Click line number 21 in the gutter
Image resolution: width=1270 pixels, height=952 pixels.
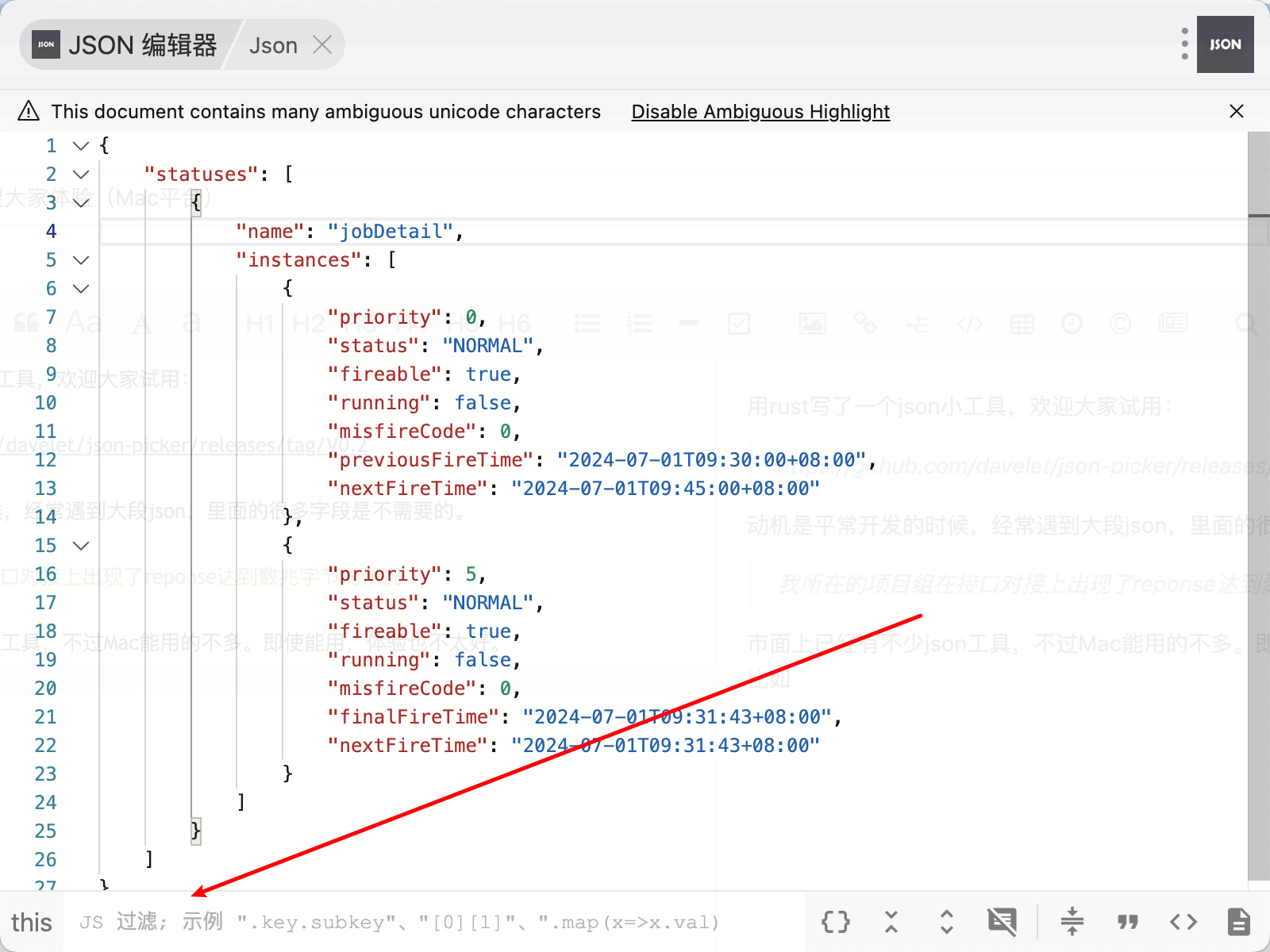[x=46, y=717]
